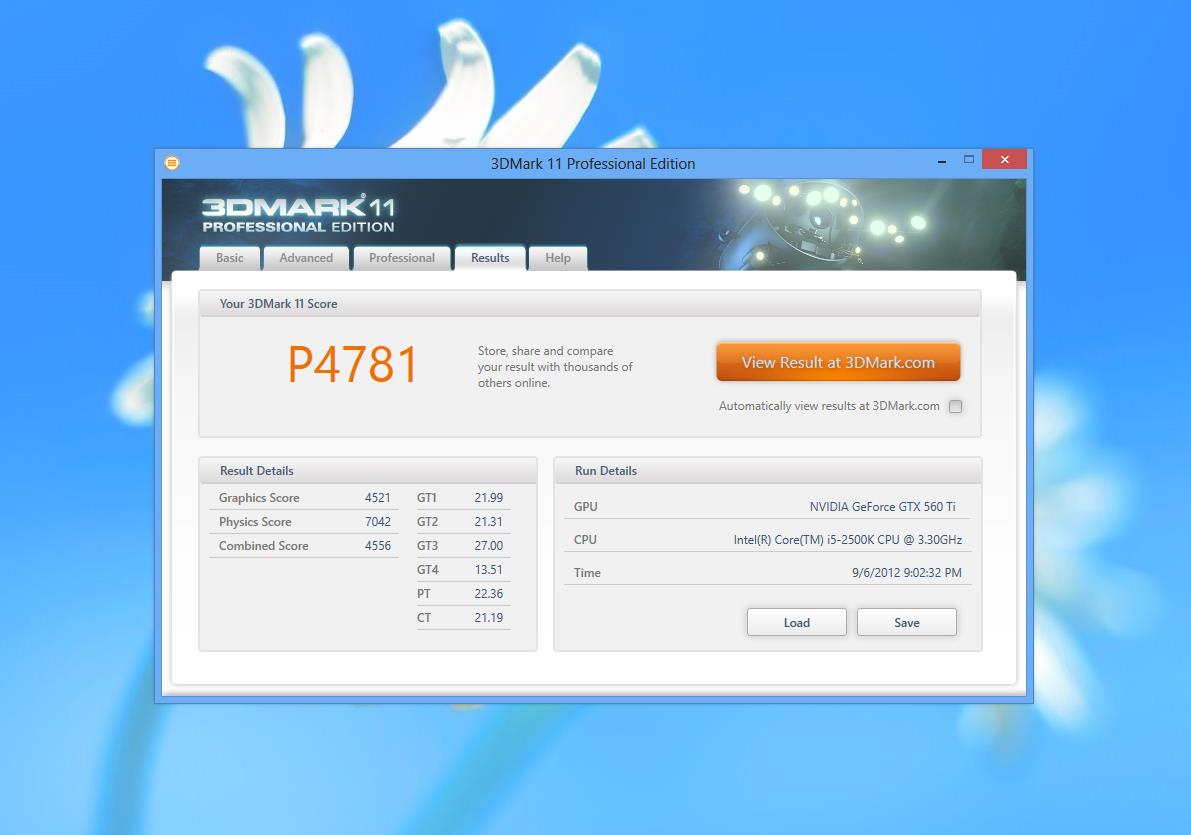Click the Load button

coord(796,622)
